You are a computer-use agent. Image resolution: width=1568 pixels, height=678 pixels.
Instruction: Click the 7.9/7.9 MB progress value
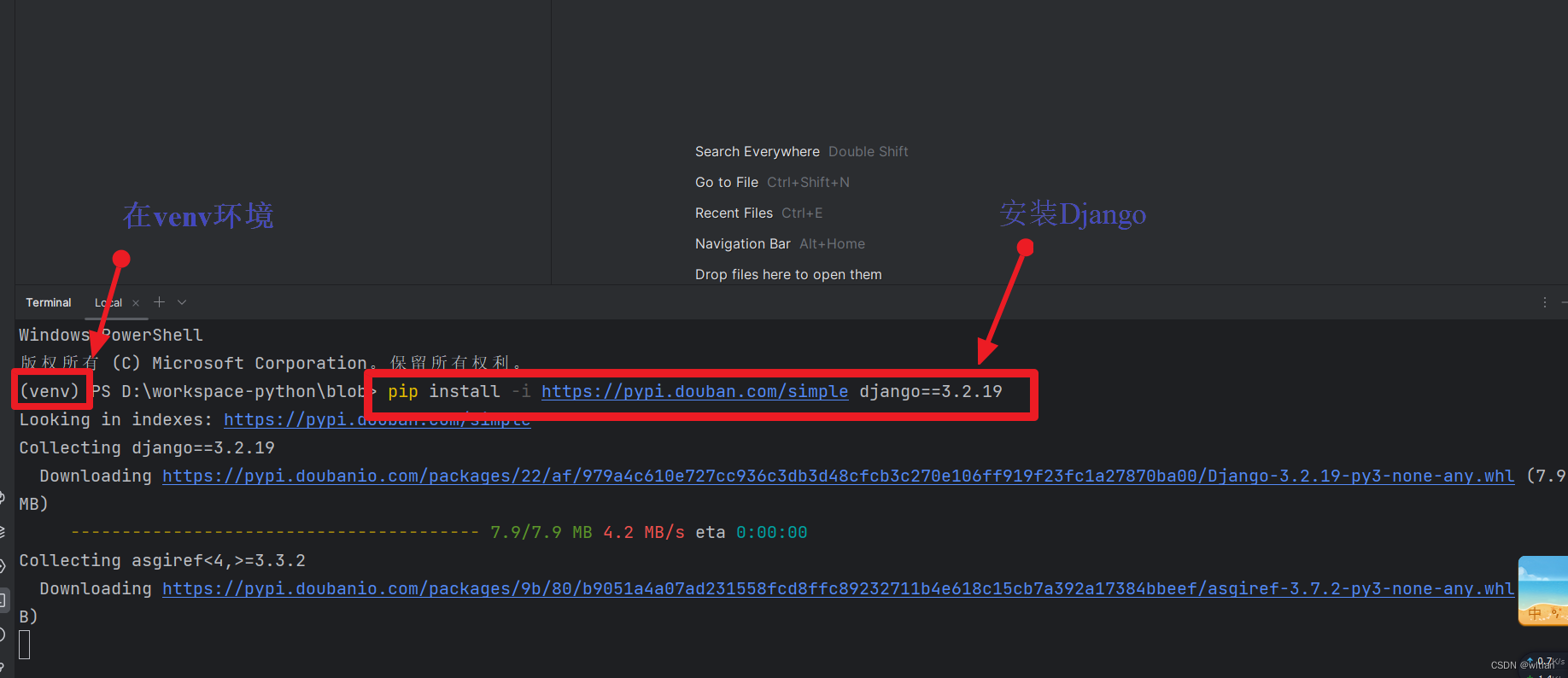(x=541, y=532)
